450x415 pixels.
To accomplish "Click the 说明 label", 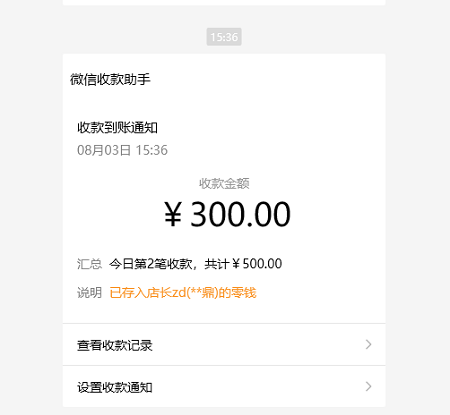I will coord(89,293).
